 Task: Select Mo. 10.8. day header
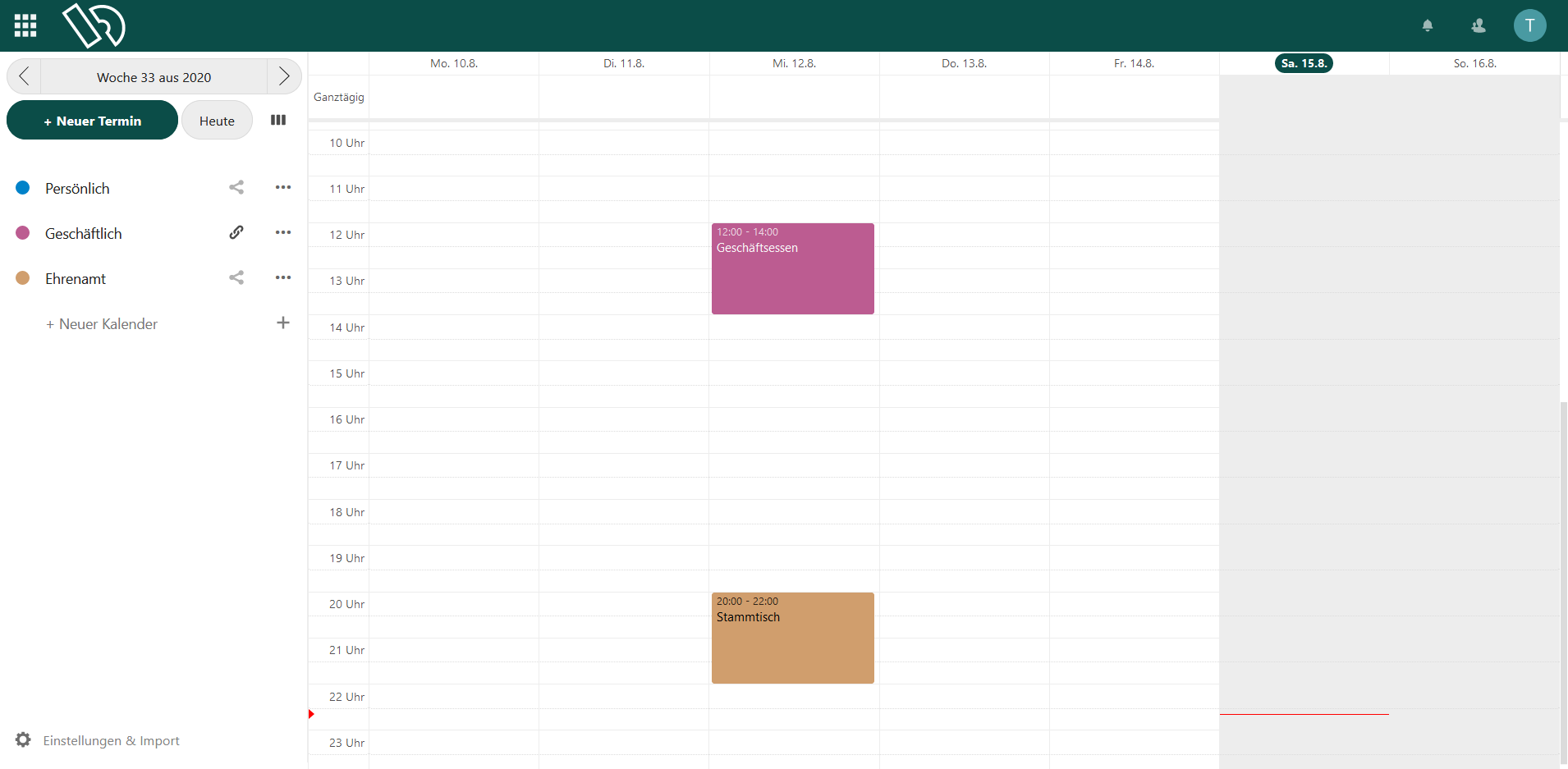[x=454, y=63]
